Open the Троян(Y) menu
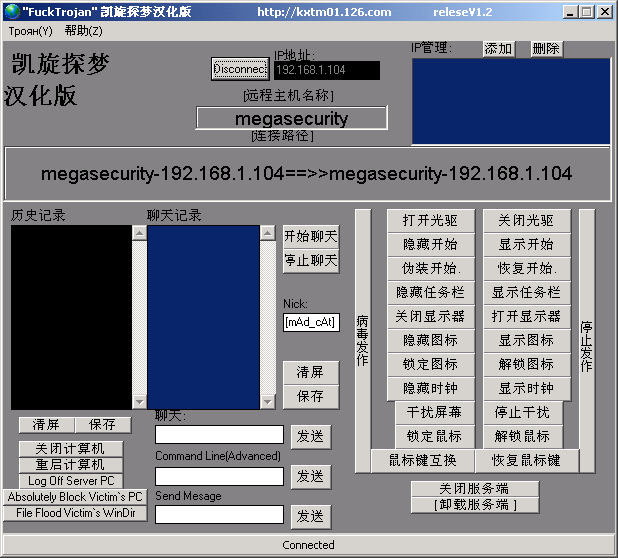This screenshot has width=618, height=558. pos(30,31)
